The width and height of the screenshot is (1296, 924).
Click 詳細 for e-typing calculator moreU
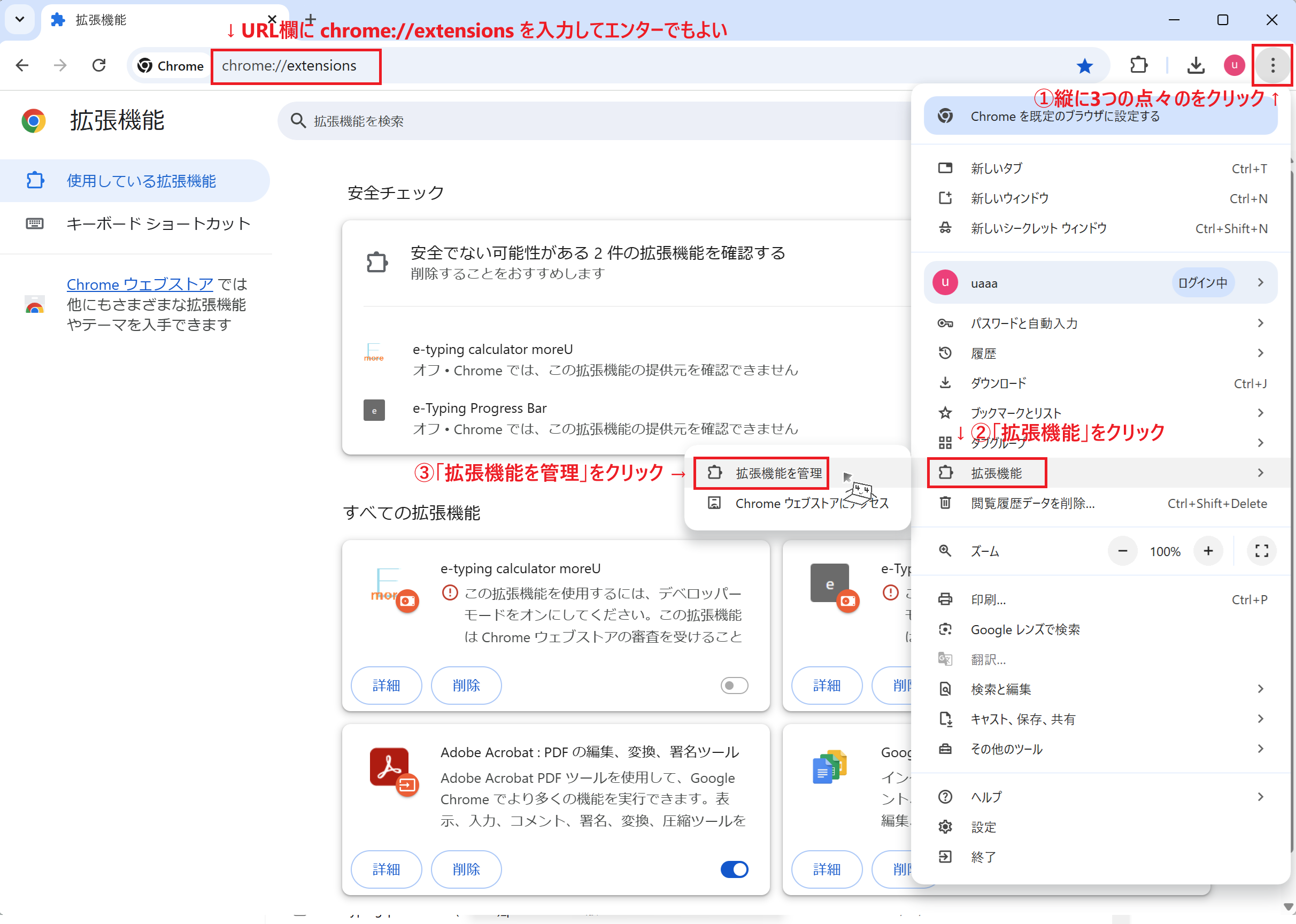(x=387, y=686)
